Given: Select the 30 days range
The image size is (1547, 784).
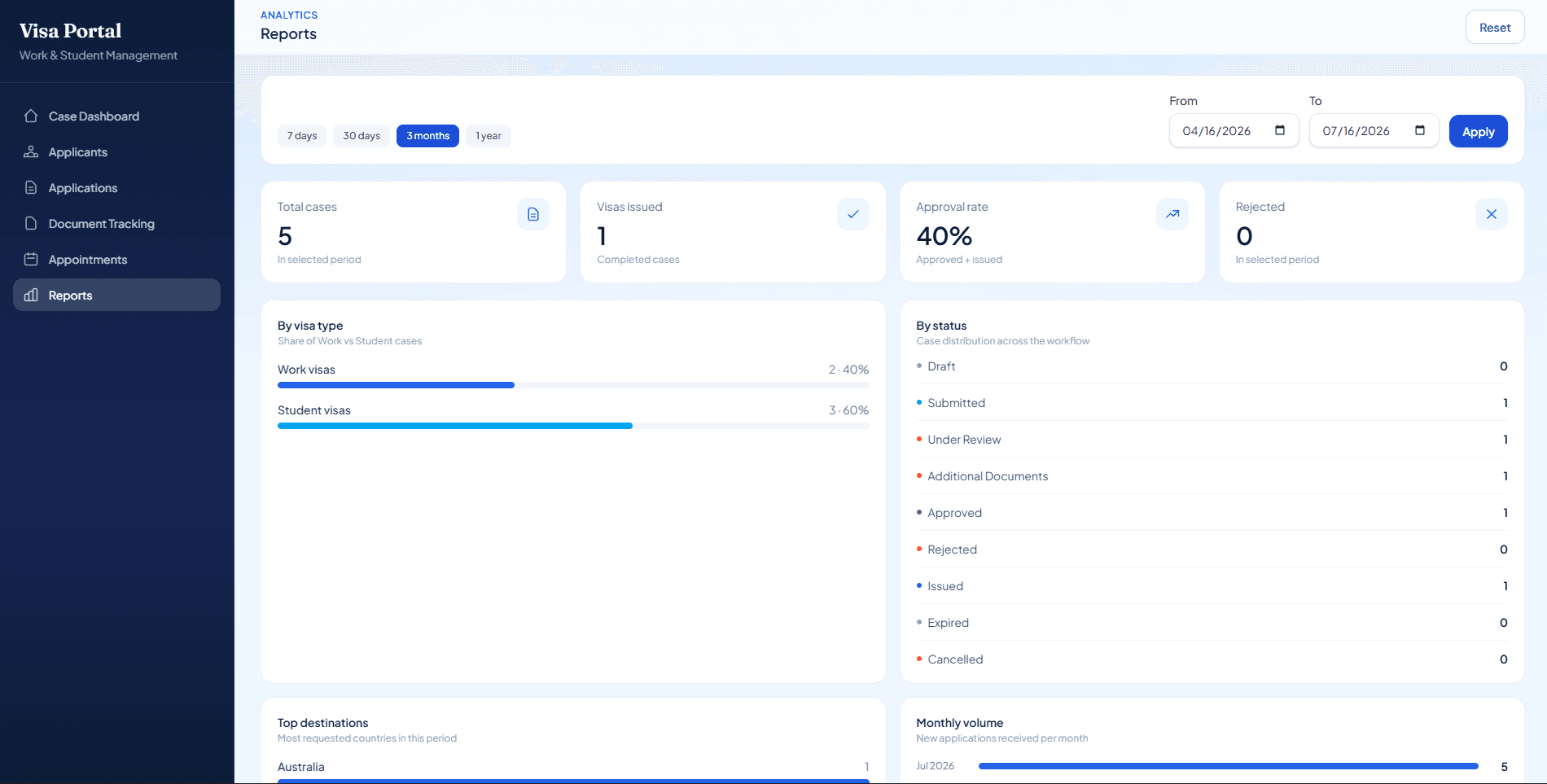Looking at the screenshot, I should tap(362, 136).
